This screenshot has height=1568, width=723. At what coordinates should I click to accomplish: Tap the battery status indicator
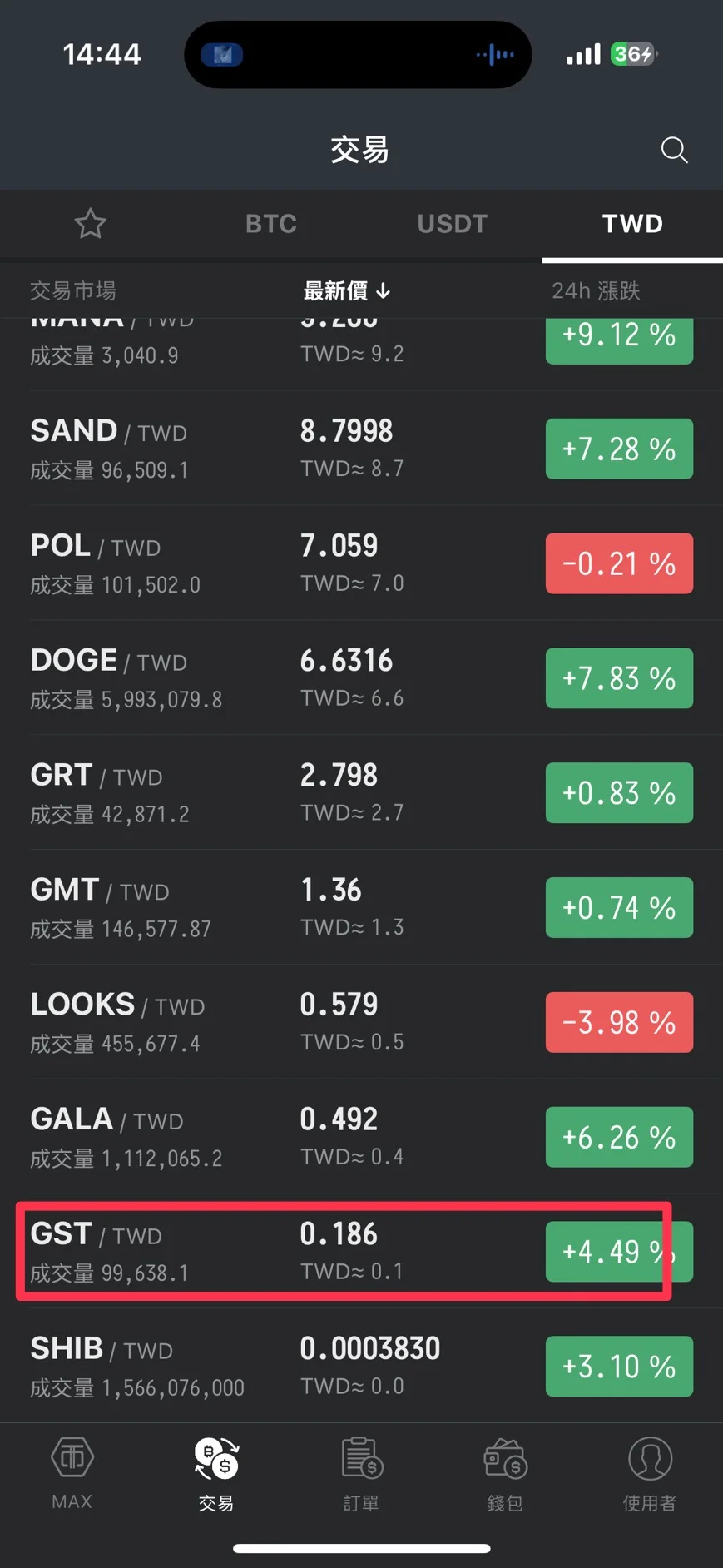click(x=633, y=55)
